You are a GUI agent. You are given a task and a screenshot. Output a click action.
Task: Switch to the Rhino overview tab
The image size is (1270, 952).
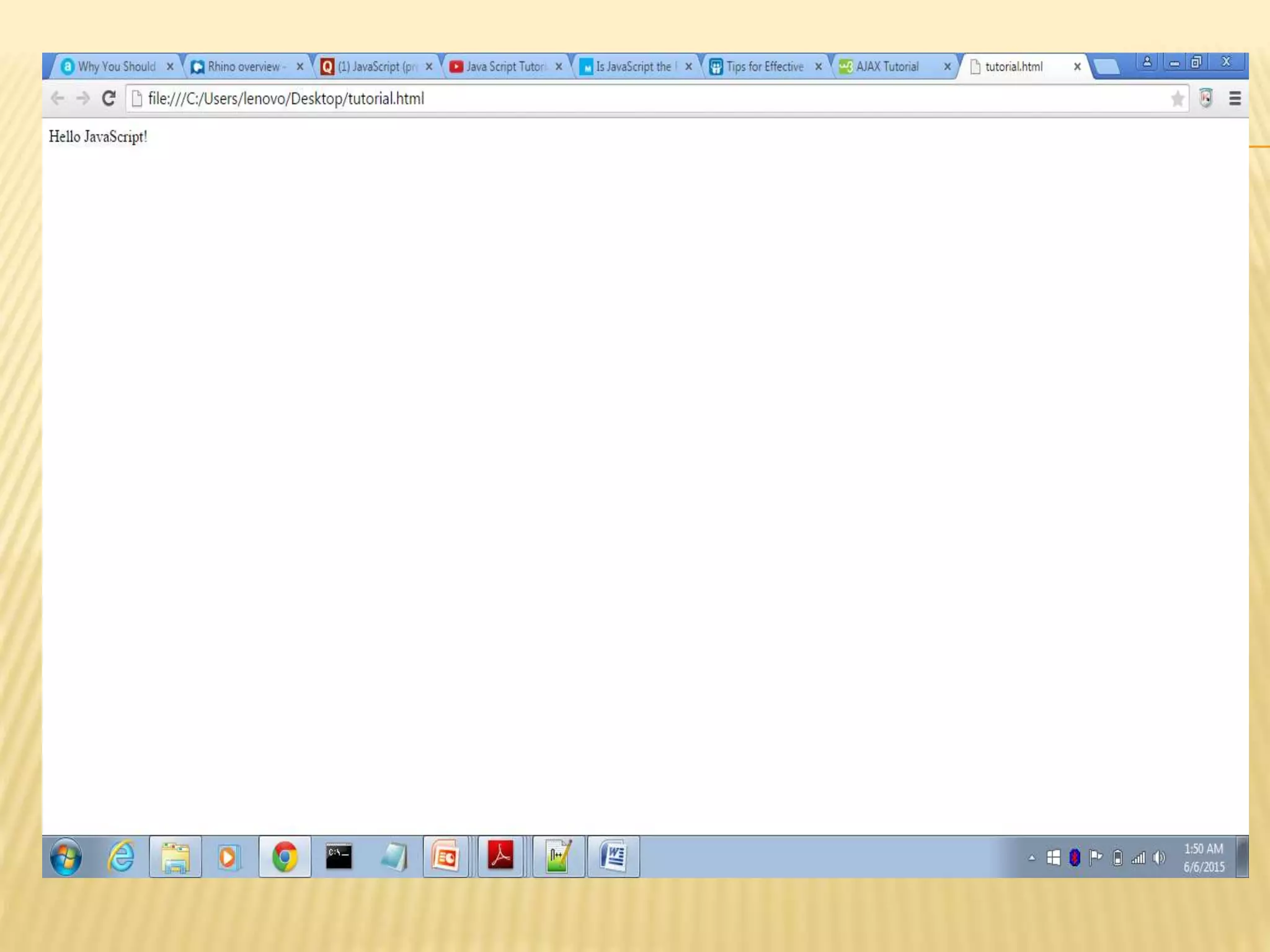coord(244,66)
